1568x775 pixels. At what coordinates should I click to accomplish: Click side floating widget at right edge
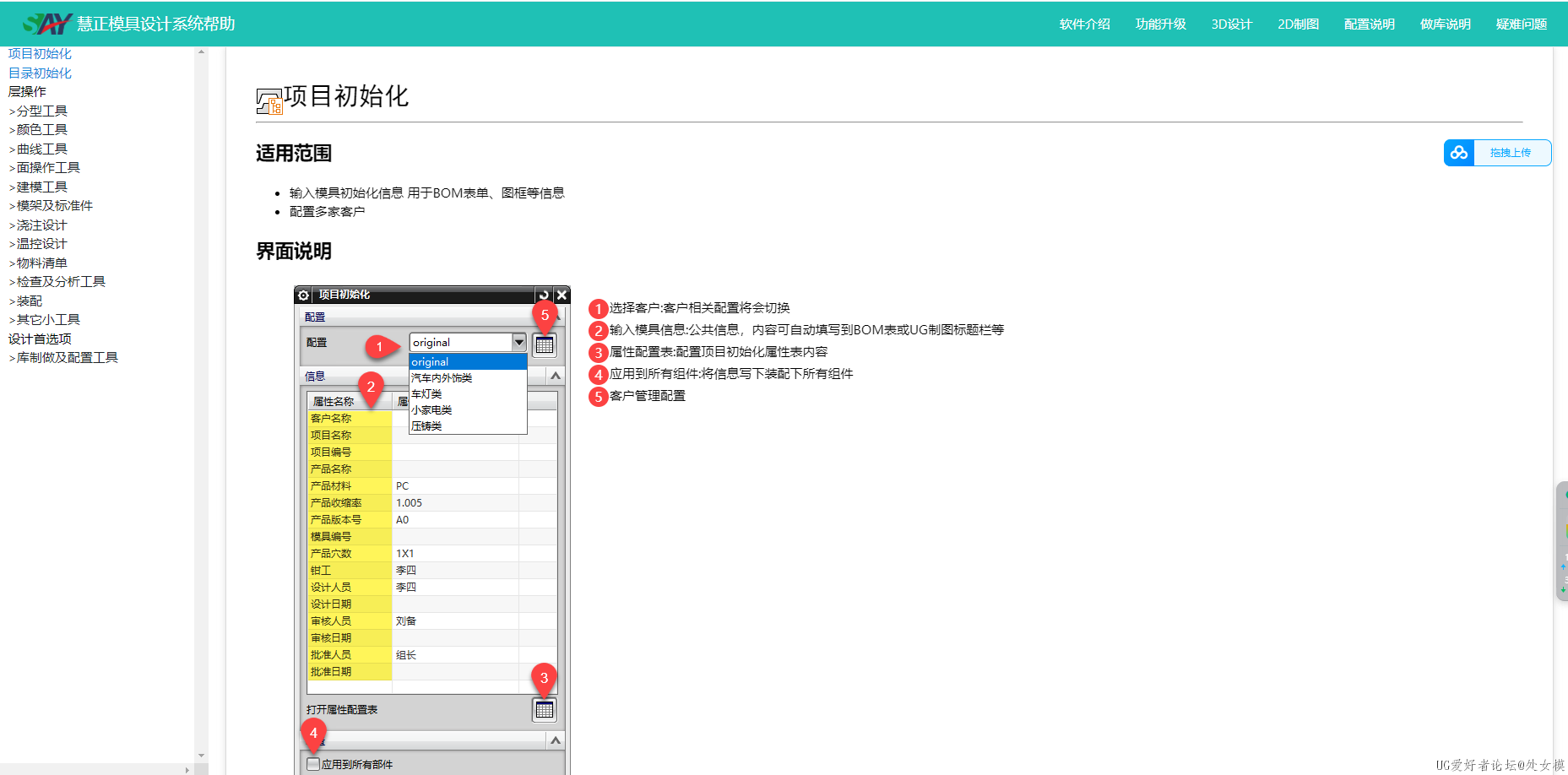click(1562, 541)
